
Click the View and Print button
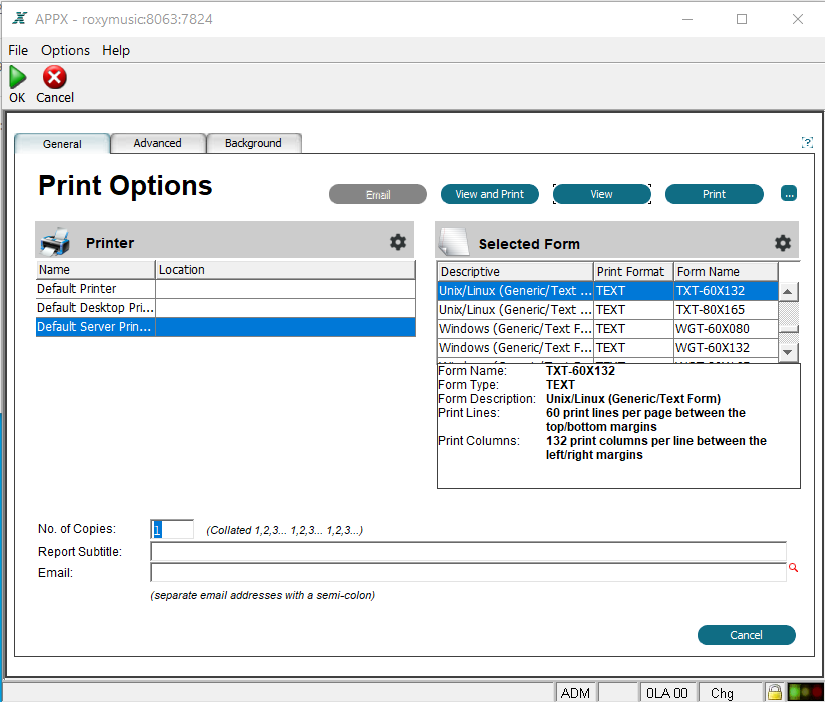pyautogui.click(x=490, y=194)
